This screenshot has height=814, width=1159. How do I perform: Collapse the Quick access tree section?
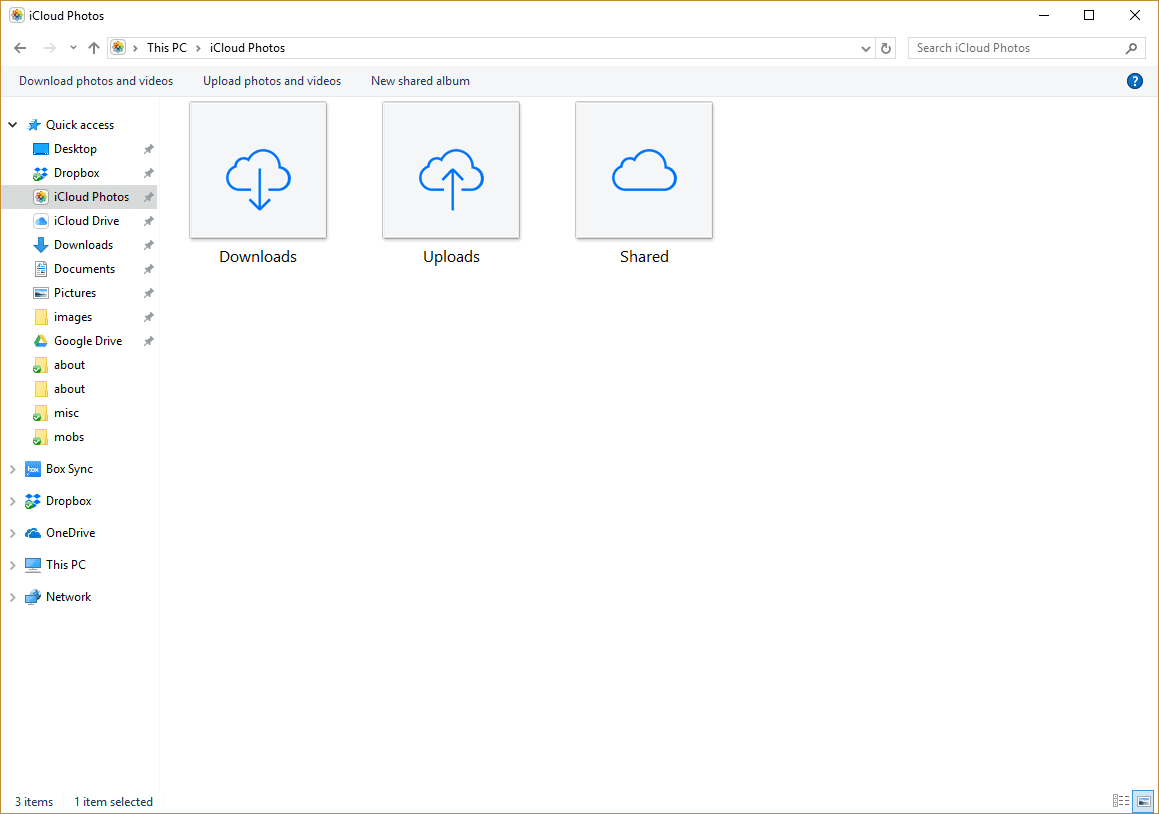pyautogui.click(x=13, y=125)
